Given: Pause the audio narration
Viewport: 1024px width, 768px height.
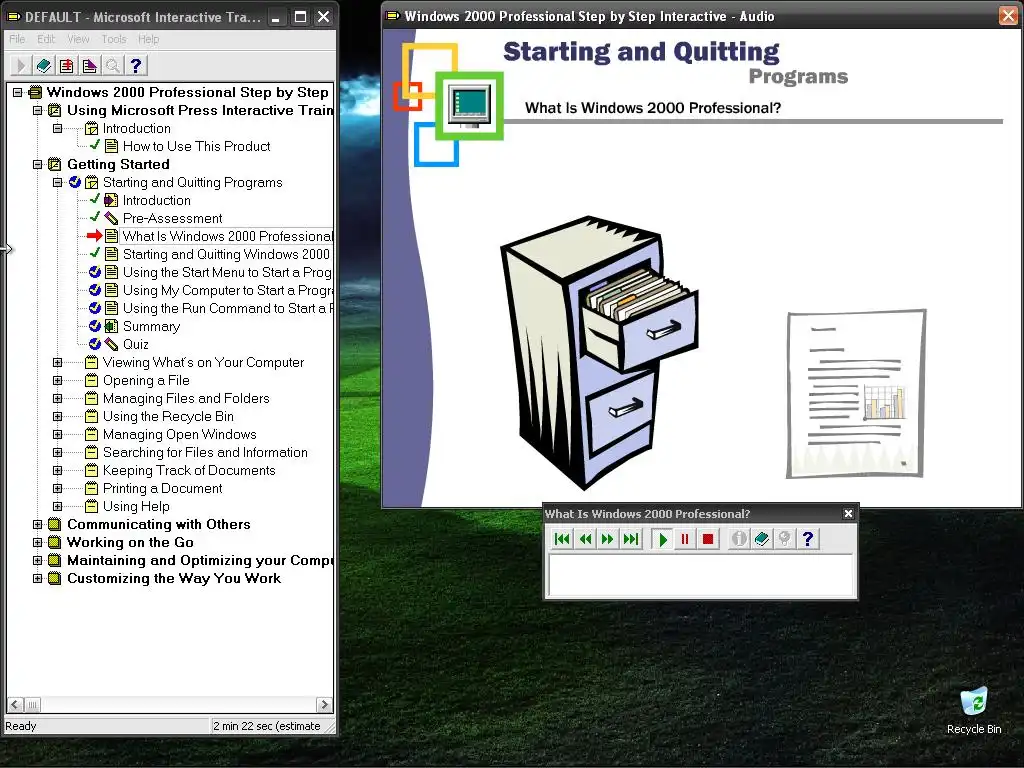Looking at the screenshot, I should pos(685,539).
